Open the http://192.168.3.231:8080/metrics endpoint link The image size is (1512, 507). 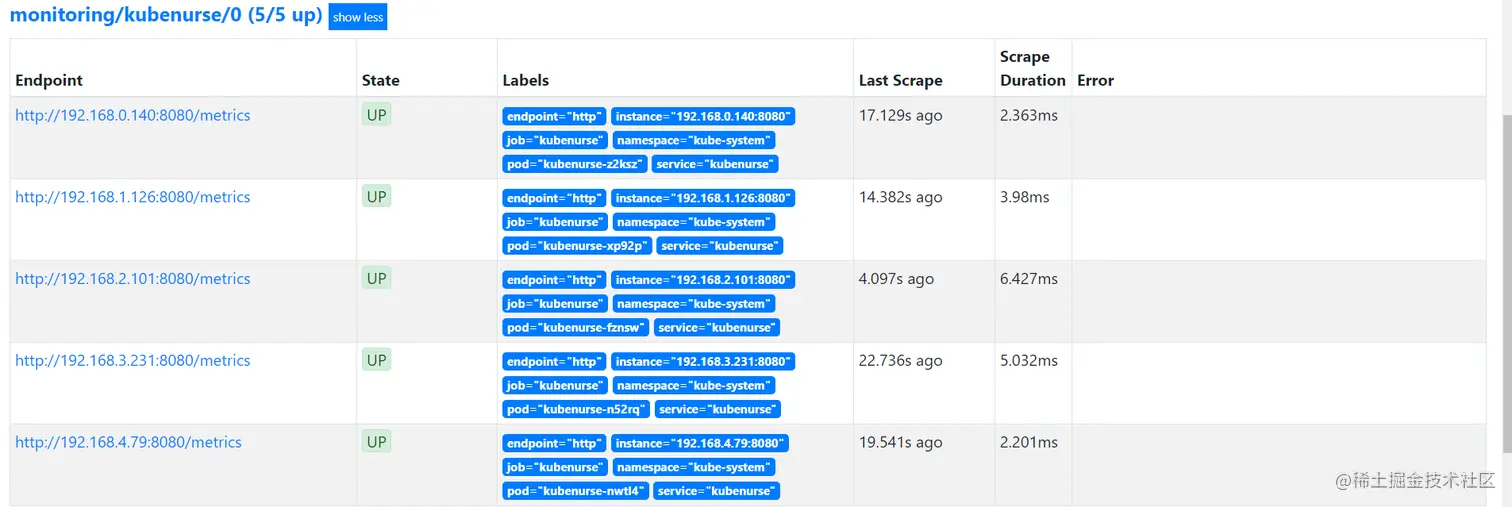[133, 361]
